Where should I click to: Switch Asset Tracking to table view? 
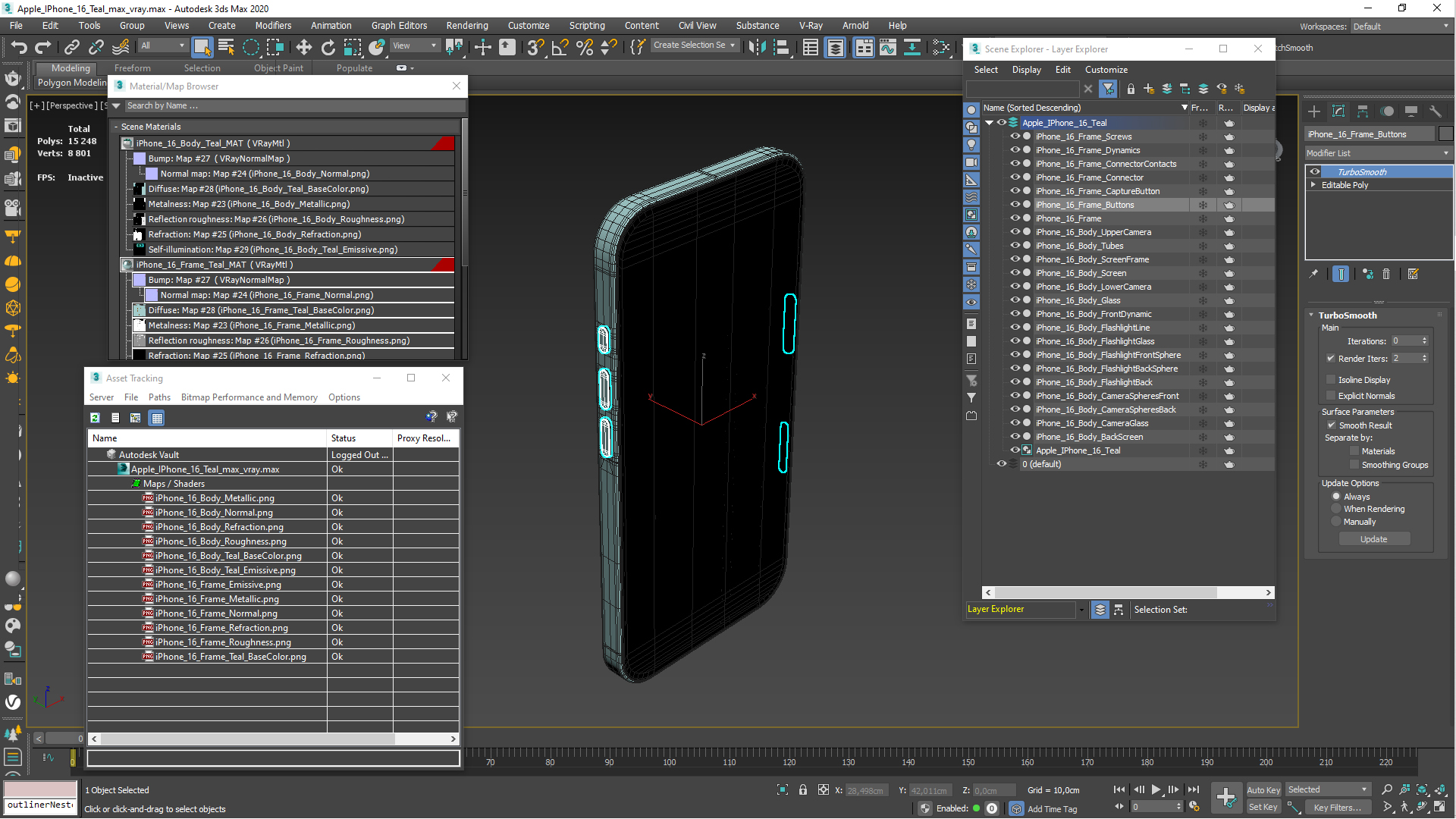[x=157, y=418]
